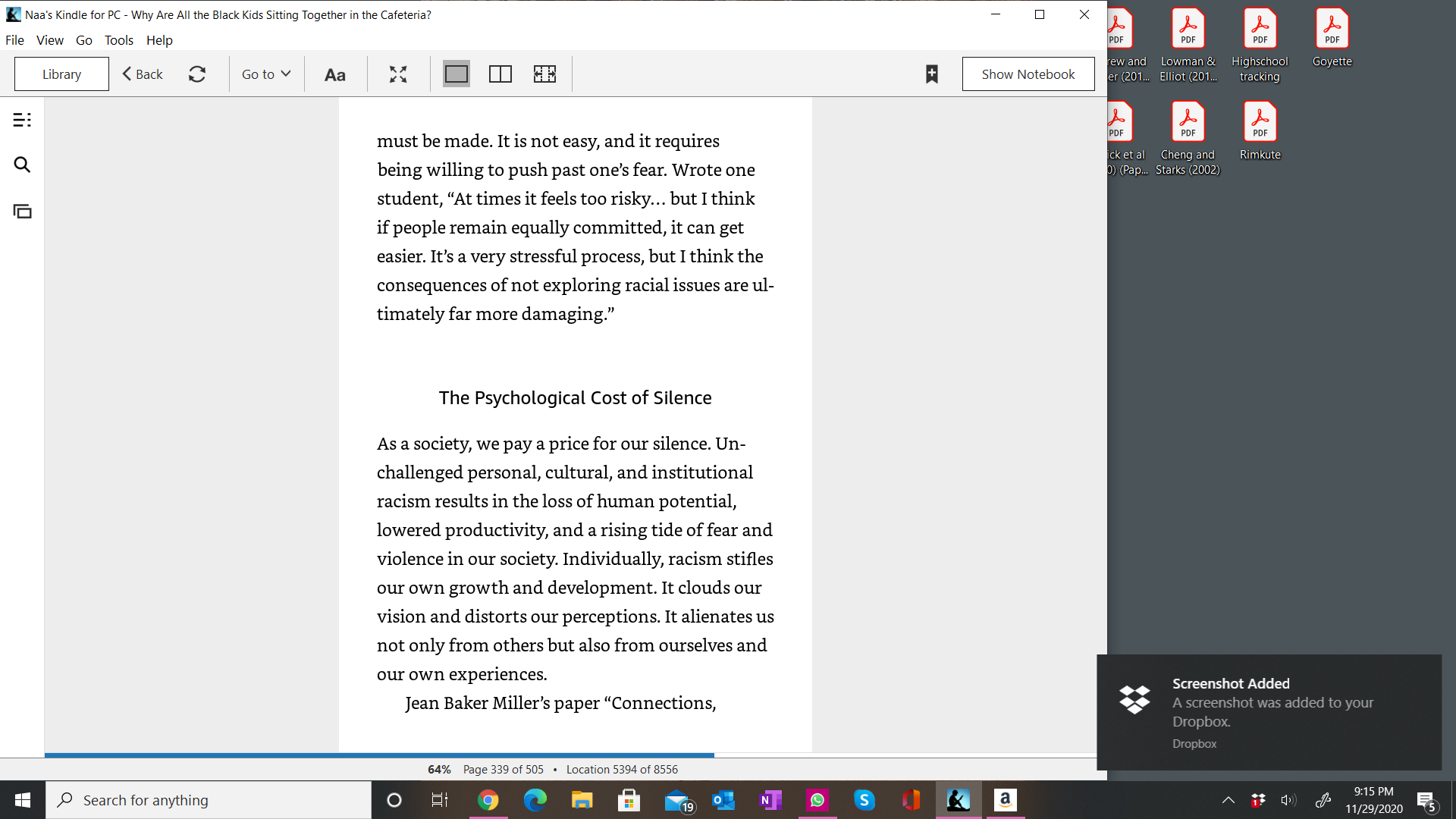1456x819 pixels.
Task: Open Task View on taskbar
Action: point(440,800)
